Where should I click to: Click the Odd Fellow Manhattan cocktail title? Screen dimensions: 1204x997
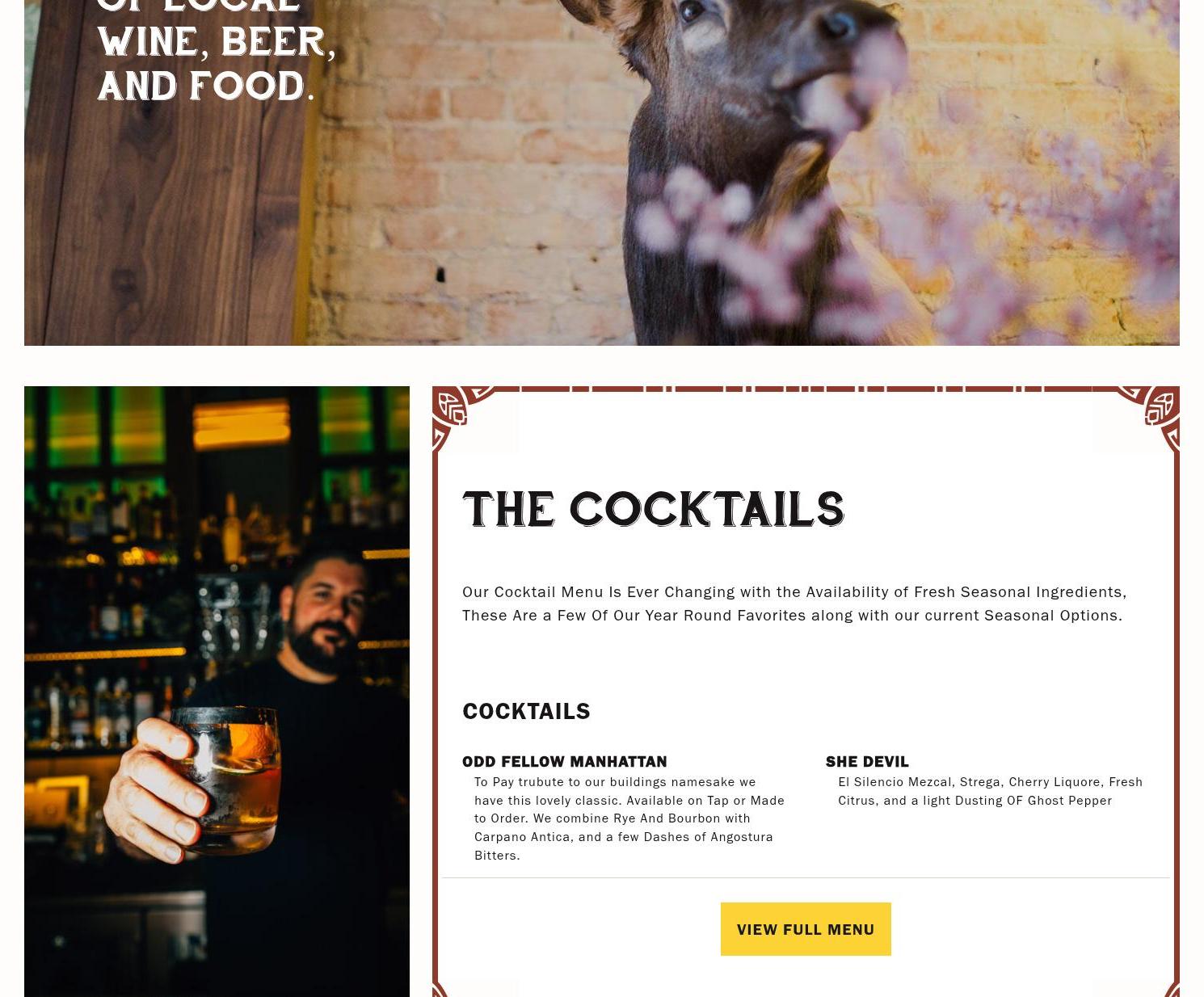[x=565, y=761]
